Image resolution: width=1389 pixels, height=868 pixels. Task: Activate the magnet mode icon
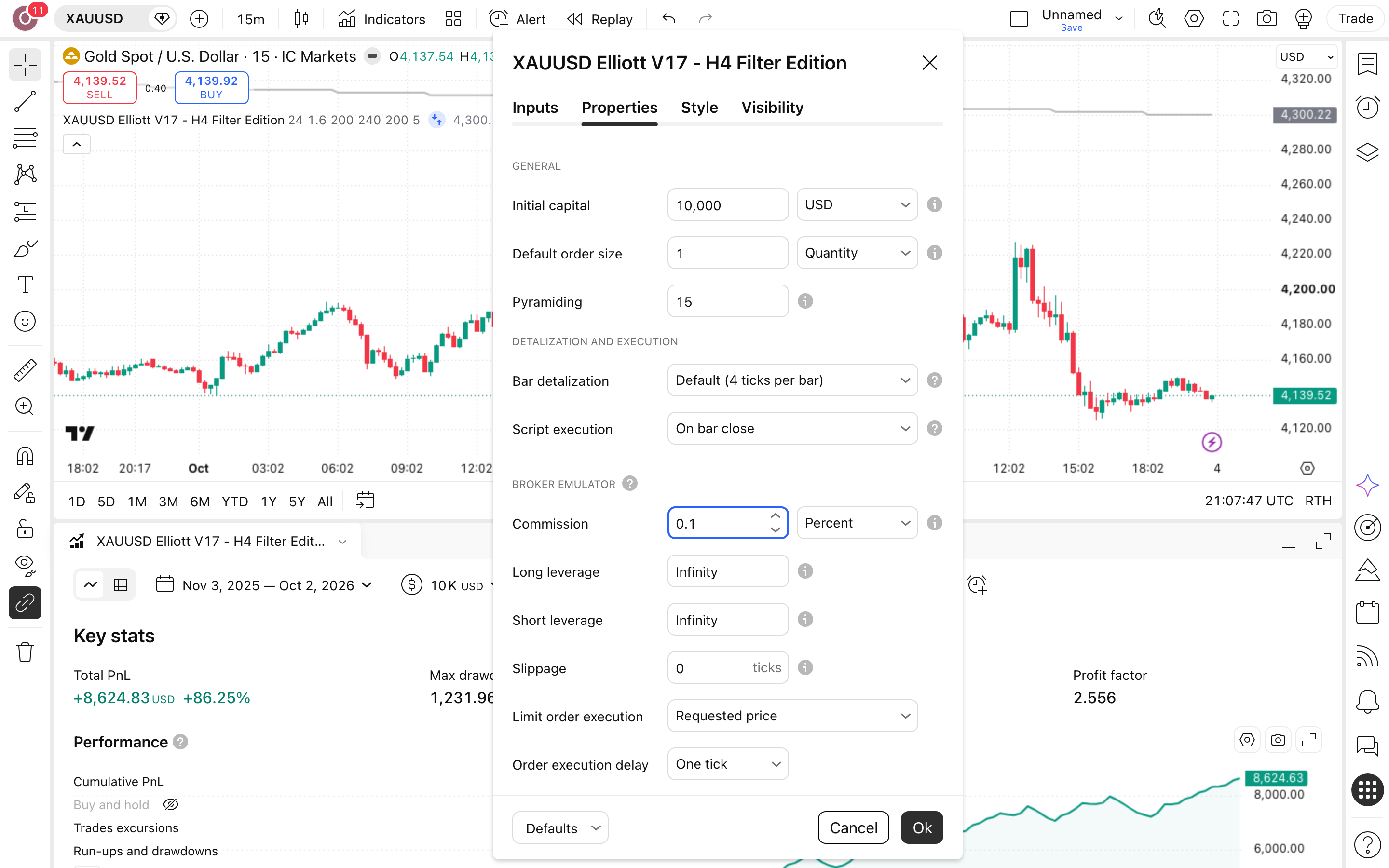(25, 456)
